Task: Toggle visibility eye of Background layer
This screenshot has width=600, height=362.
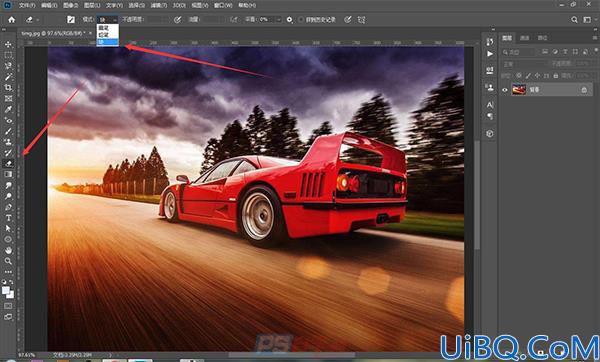Action: 505,90
